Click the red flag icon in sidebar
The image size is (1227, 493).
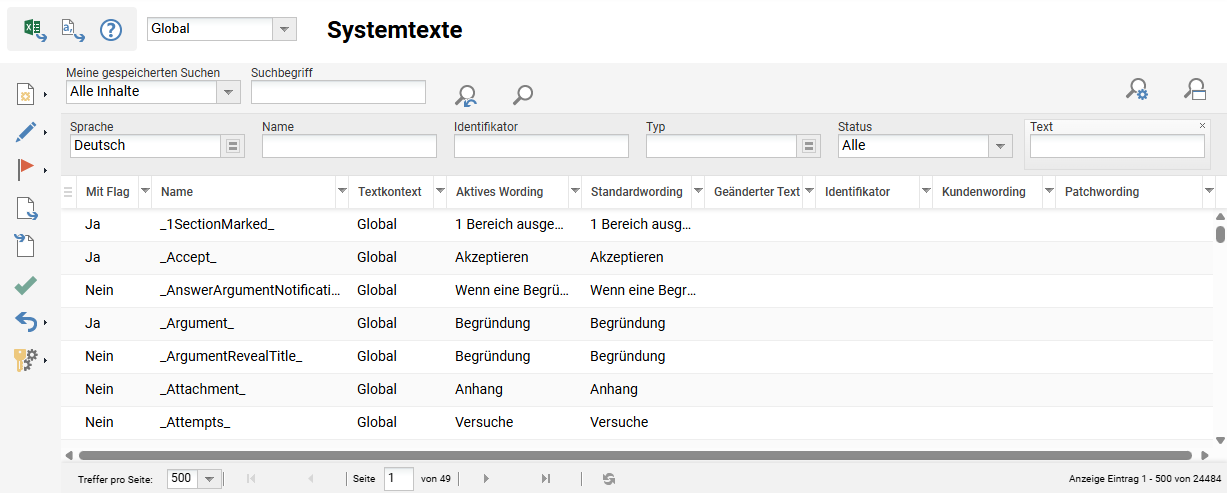pyautogui.click(x=27, y=169)
